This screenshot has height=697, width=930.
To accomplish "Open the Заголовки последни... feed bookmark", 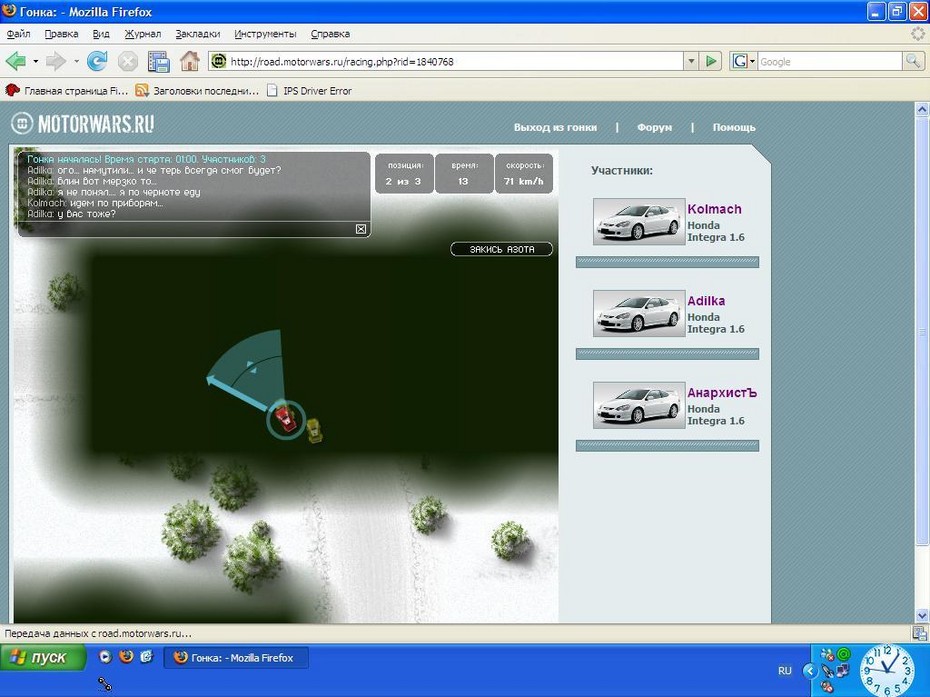I will pos(198,91).
